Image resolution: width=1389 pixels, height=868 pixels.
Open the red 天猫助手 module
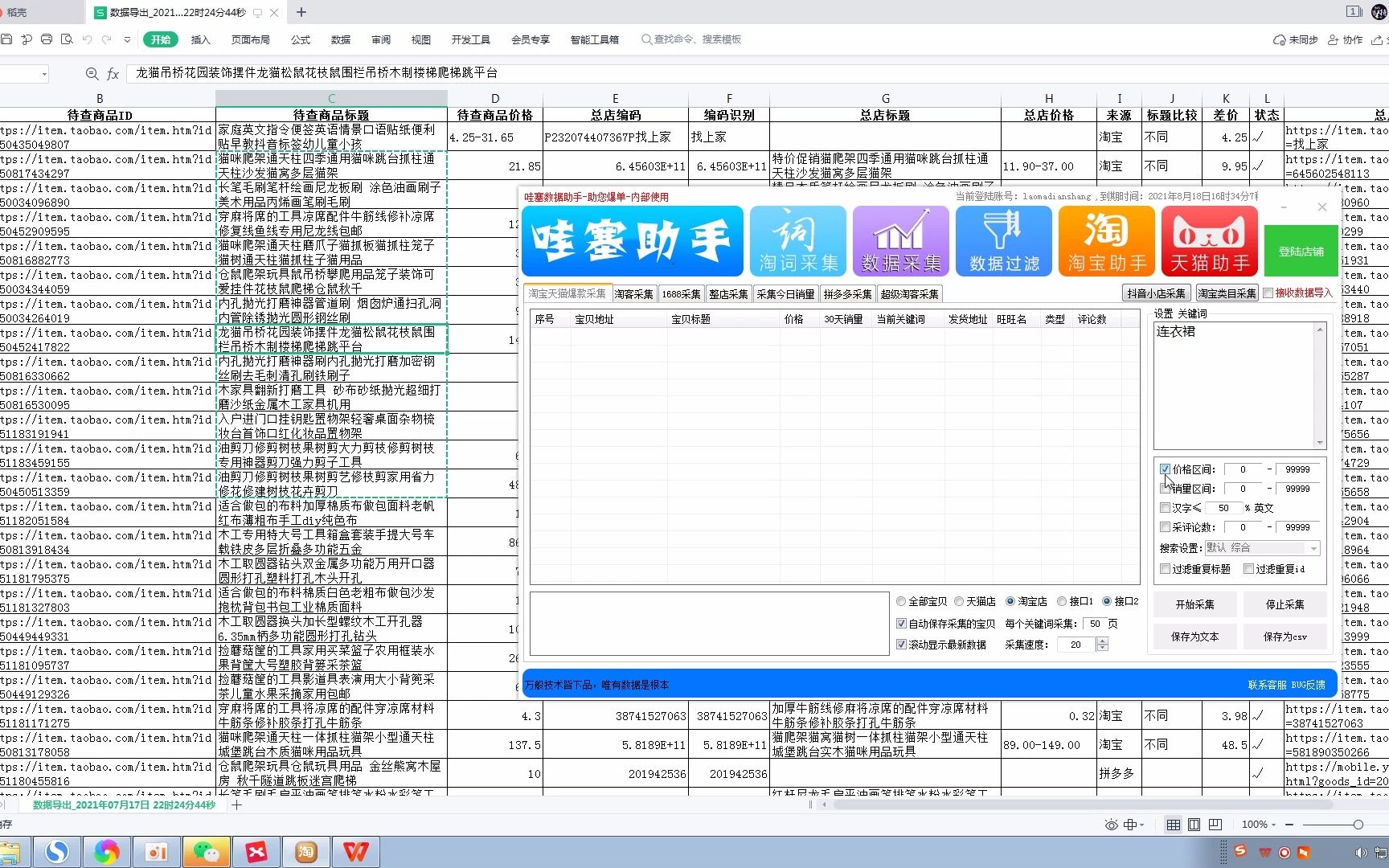(x=1210, y=241)
